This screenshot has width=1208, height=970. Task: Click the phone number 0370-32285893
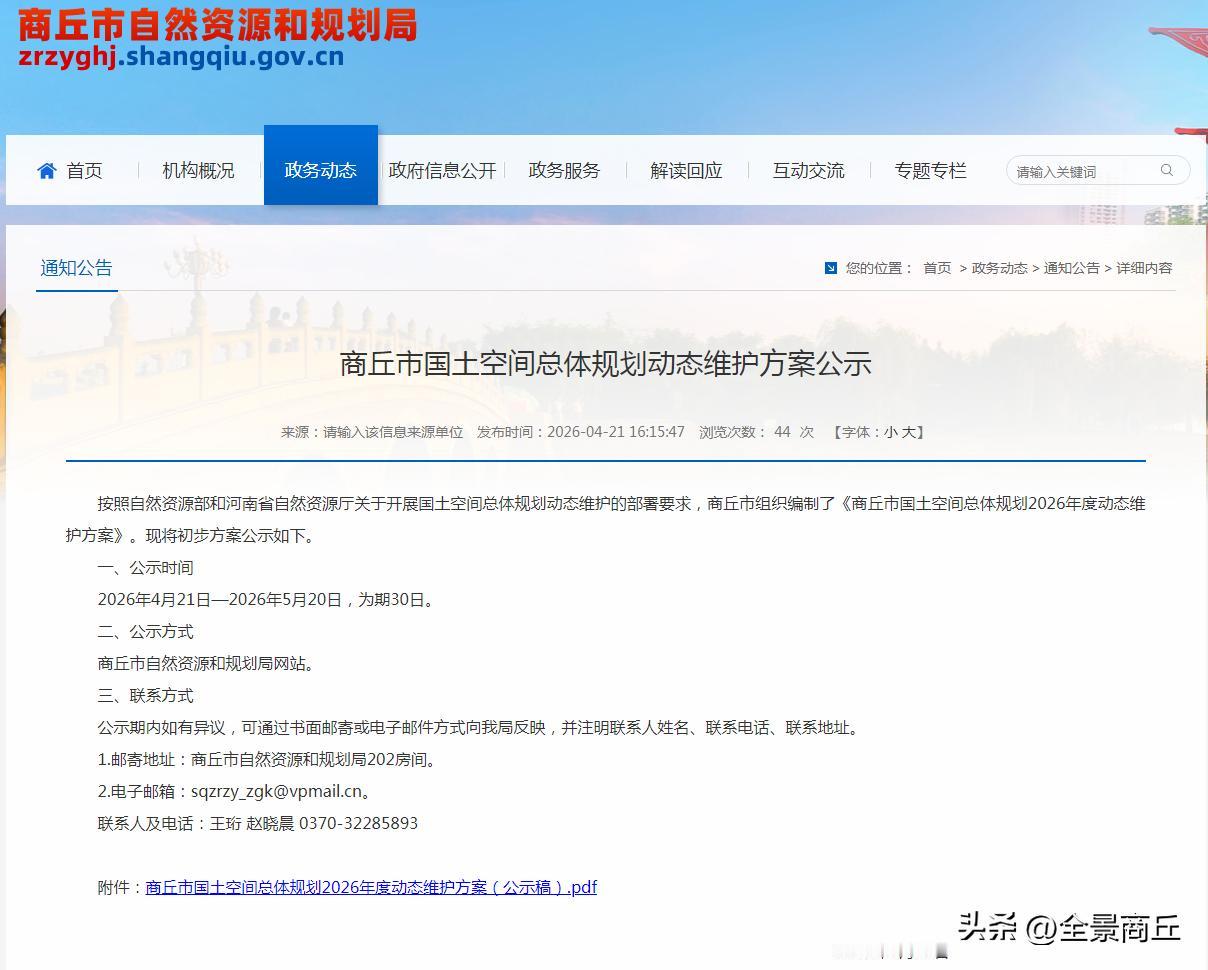358,823
